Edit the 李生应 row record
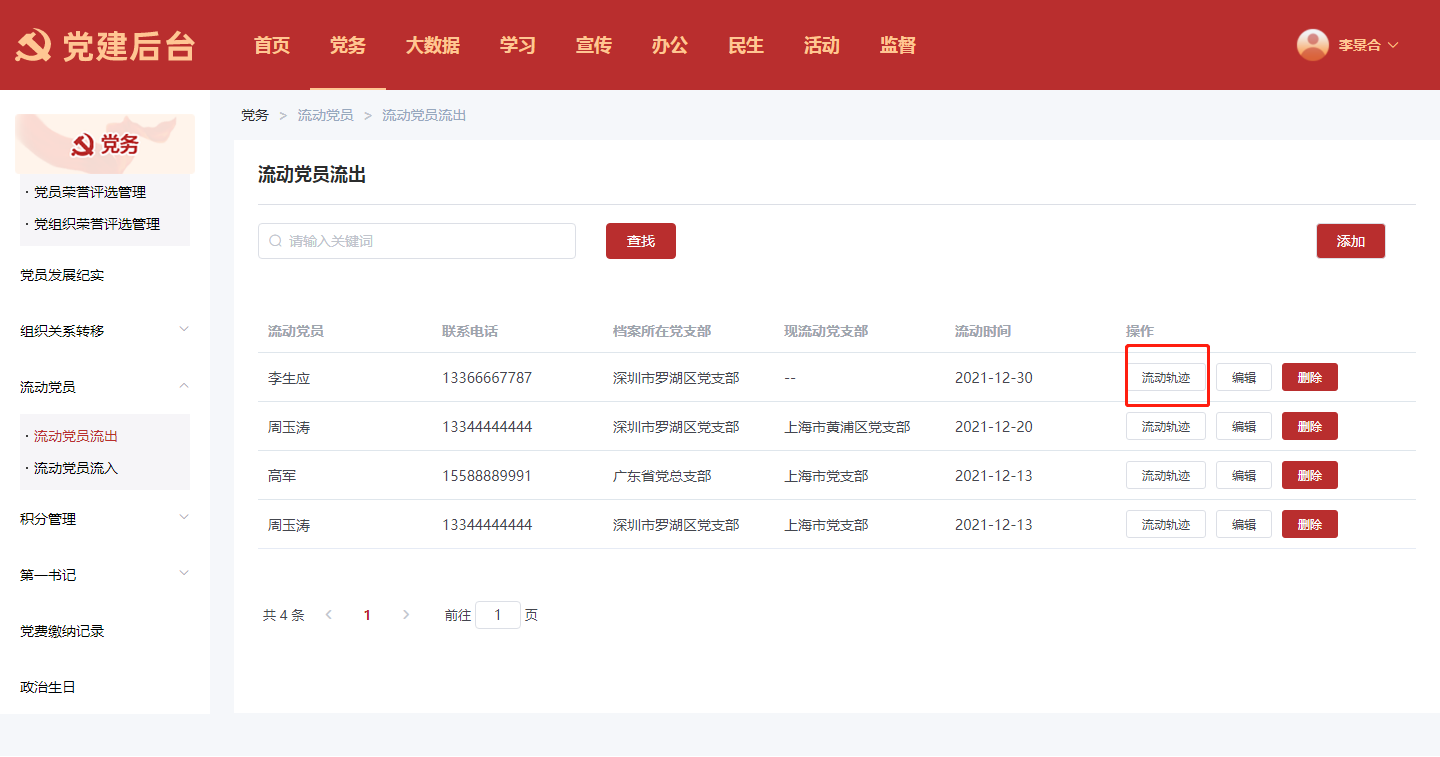Viewport: 1440px width, 757px height. [x=1243, y=377]
